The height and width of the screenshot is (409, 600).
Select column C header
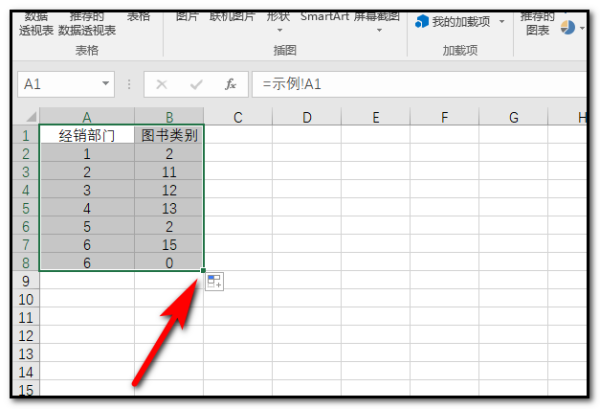[238, 116]
